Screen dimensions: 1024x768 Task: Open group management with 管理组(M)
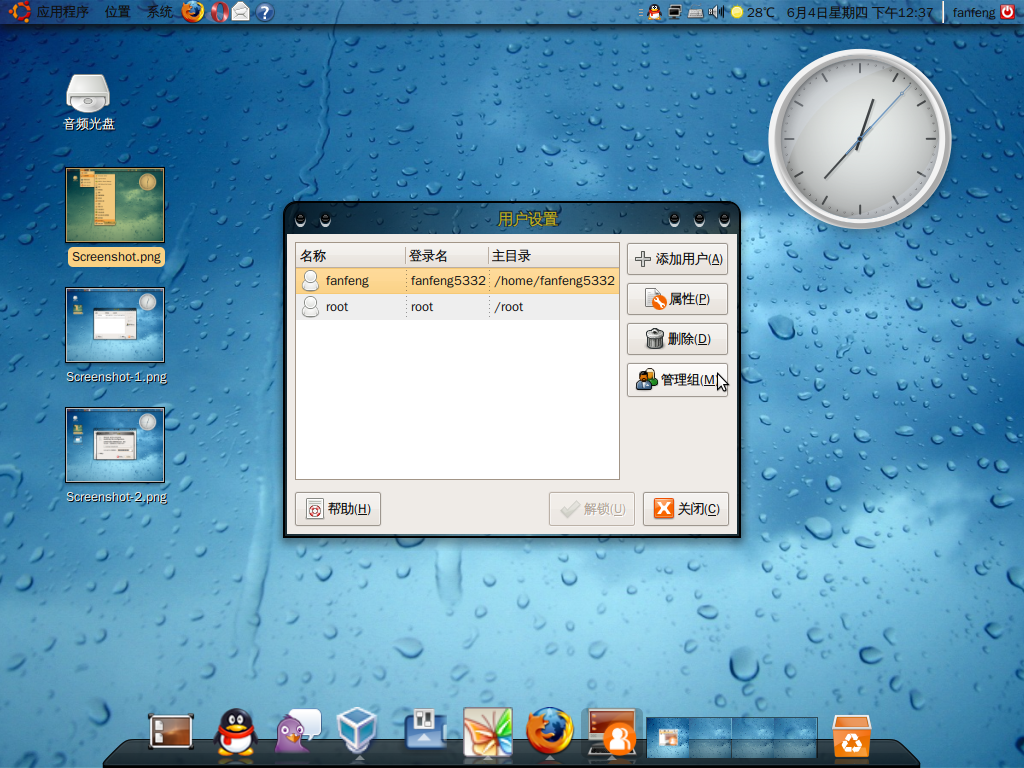(x=677, y=379)
